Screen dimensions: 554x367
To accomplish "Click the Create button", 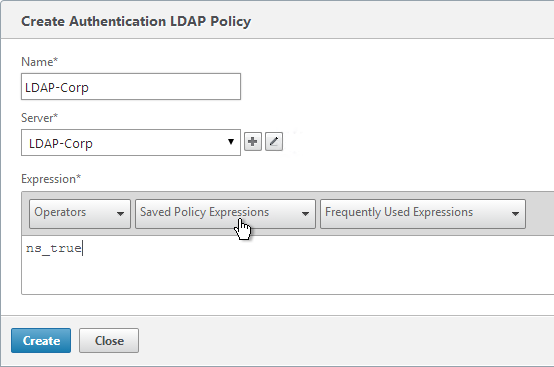I will 41,341.
